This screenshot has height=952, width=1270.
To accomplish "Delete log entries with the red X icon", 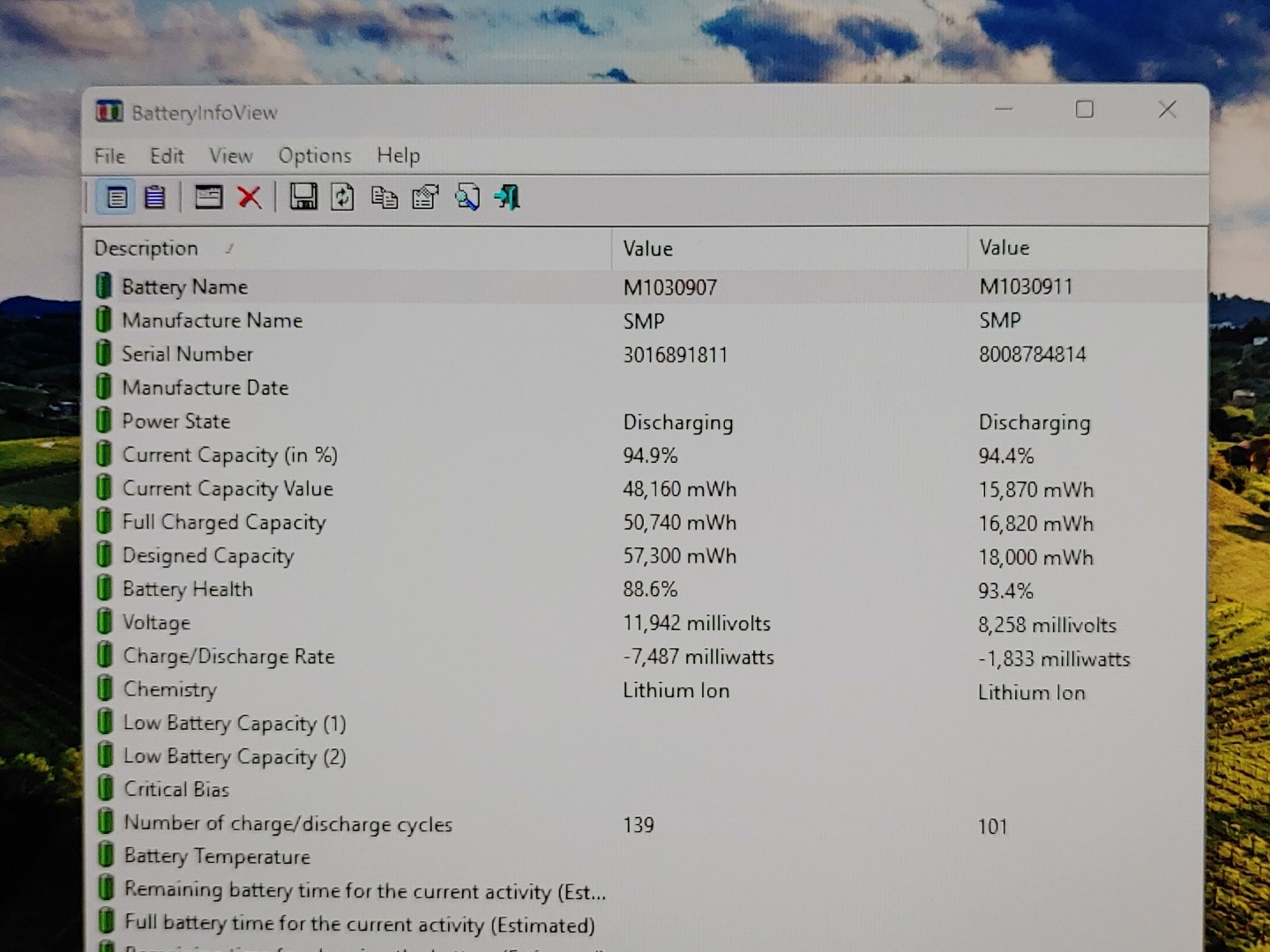I will pos(250,197).
